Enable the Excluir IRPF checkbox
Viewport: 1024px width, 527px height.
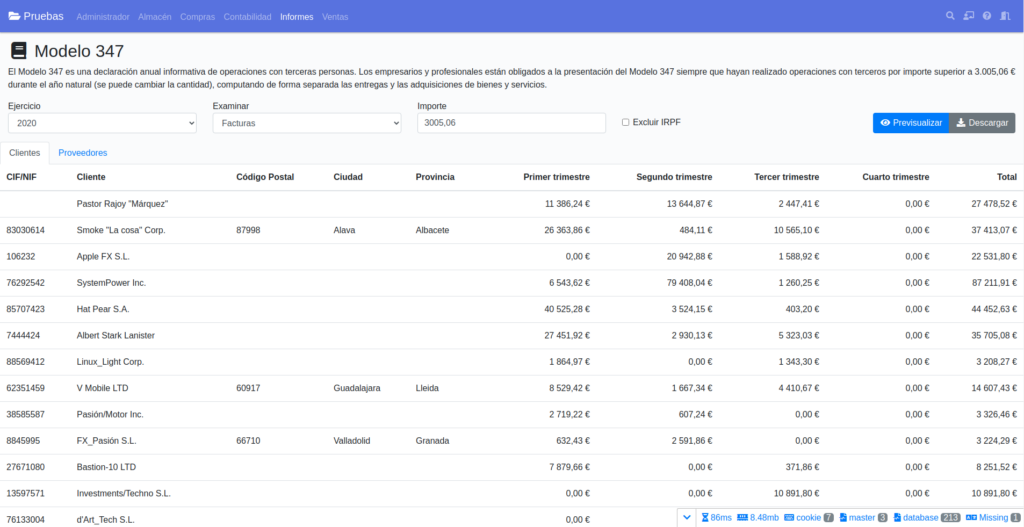(x=626, y=122)
